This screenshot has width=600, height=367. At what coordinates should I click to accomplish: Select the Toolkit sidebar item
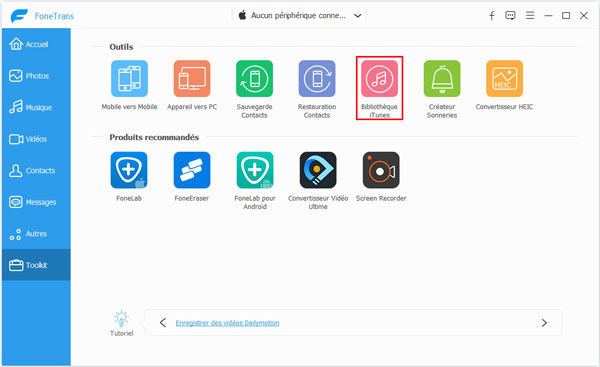(x=36, y=265)
